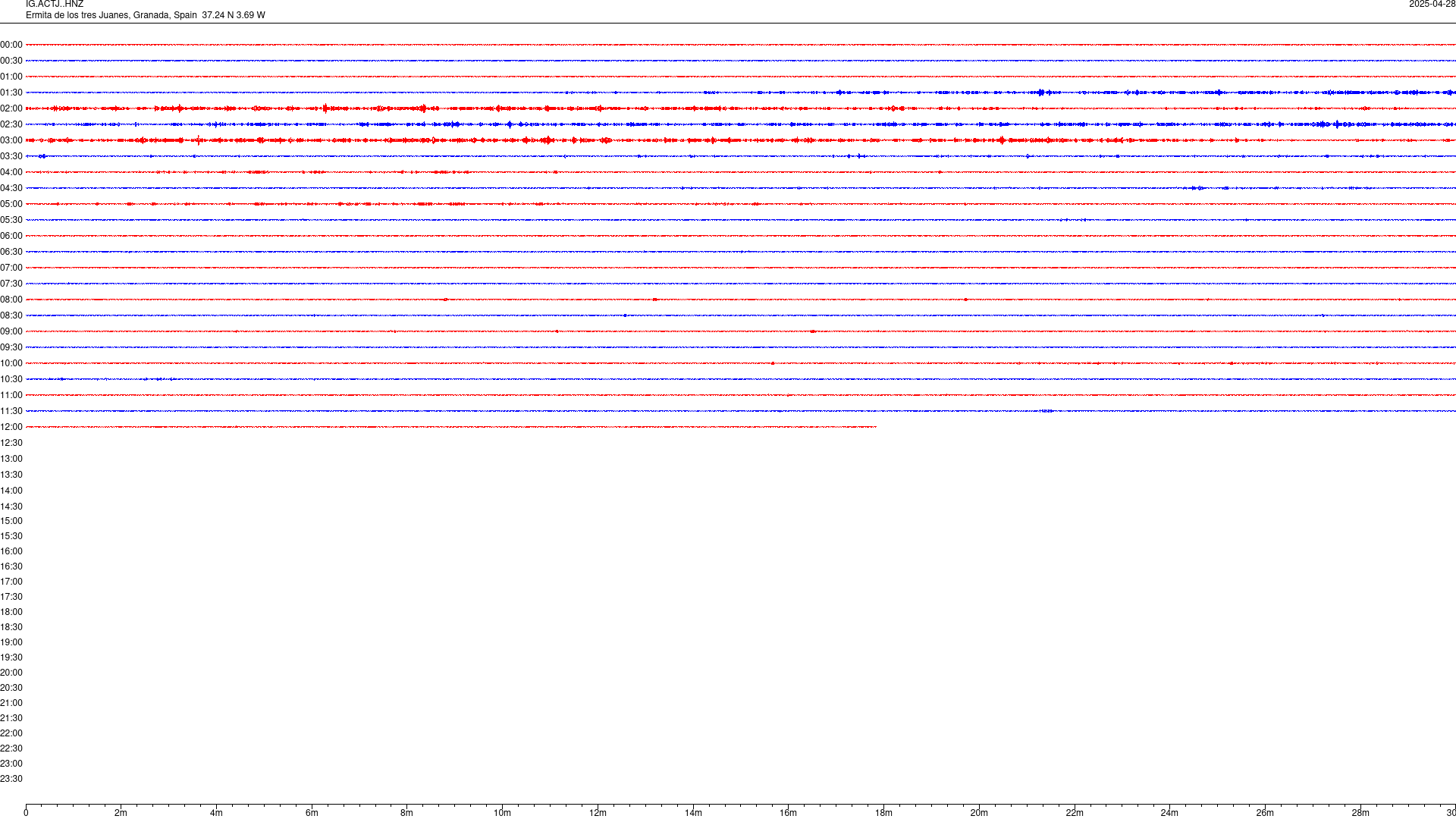
Task: Select the 03:30 time row label
Action: pyautogui.click(x=11, y=156)
